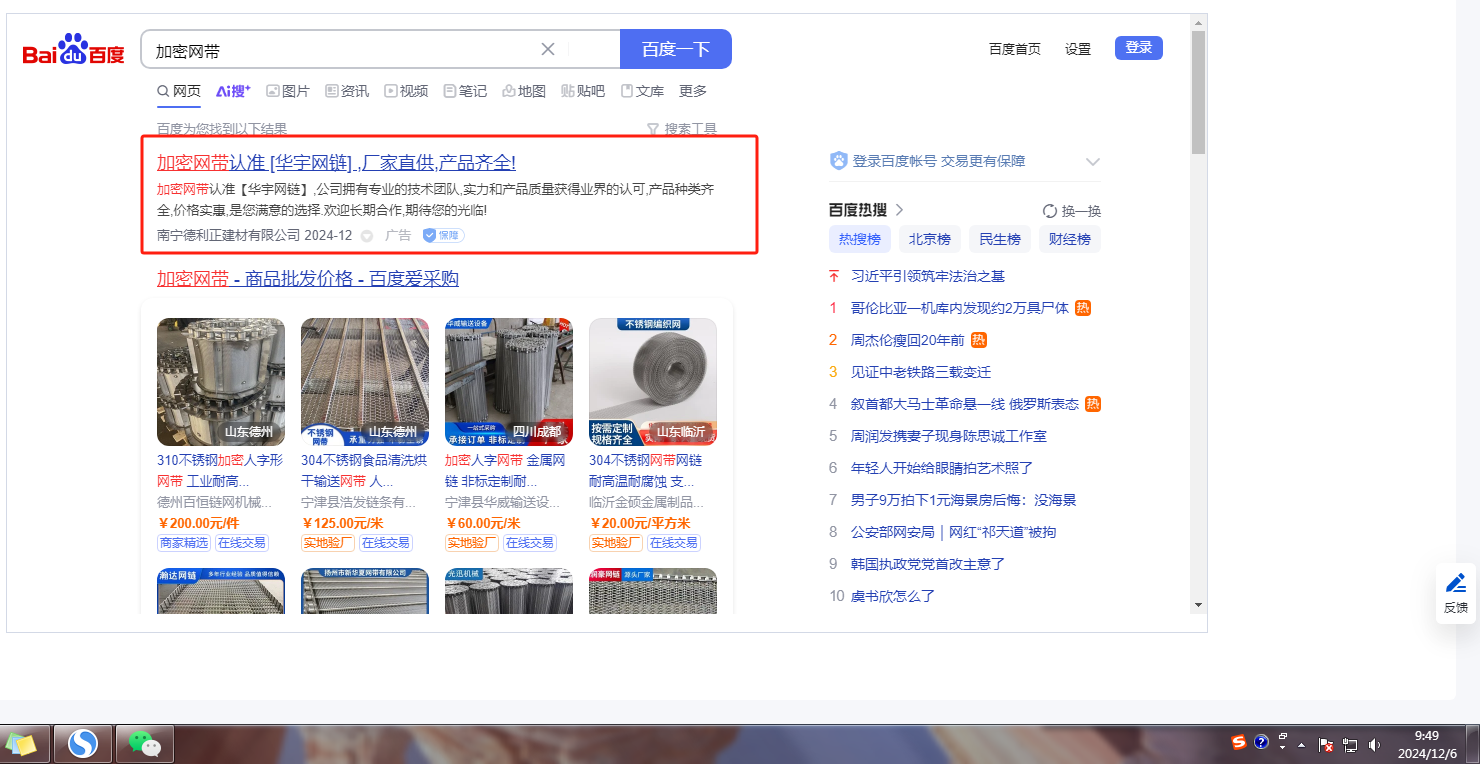The height and width of the screenshot is (764, 1480).
Task: Click the 登录百度帐号 shield icon
Action: click(x=839, y=161)
